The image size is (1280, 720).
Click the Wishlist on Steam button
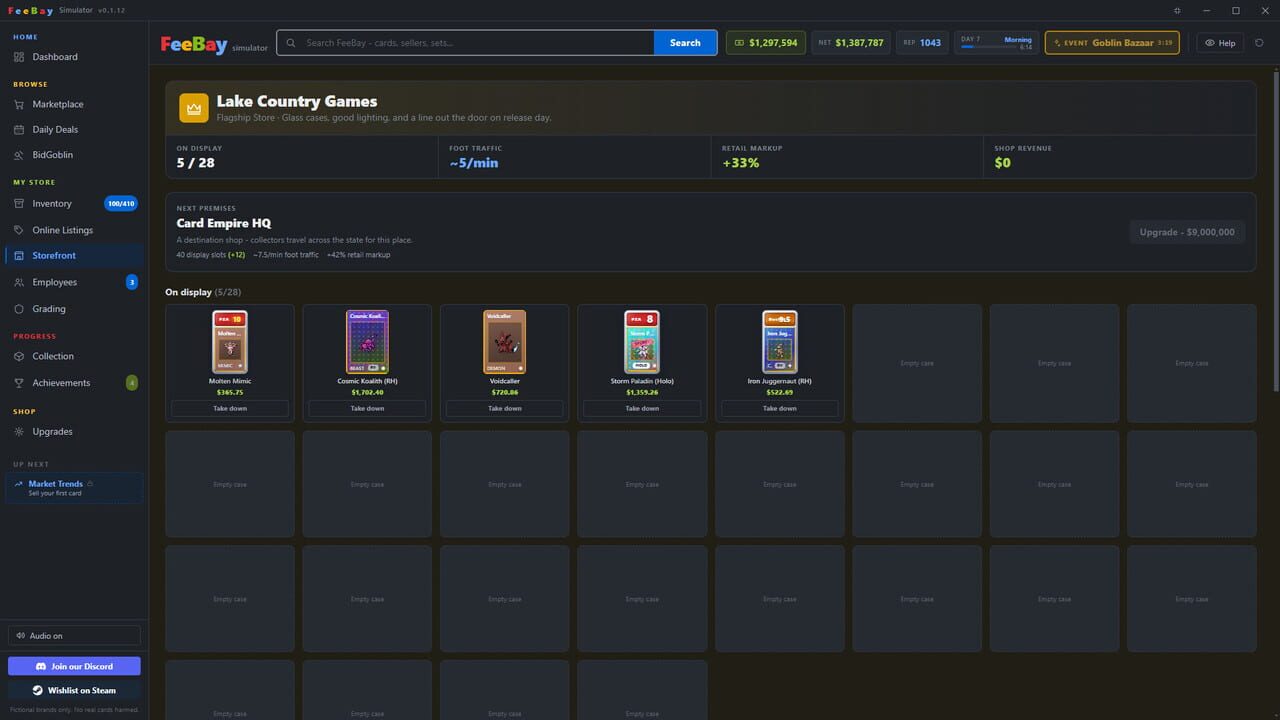(74, 690)
